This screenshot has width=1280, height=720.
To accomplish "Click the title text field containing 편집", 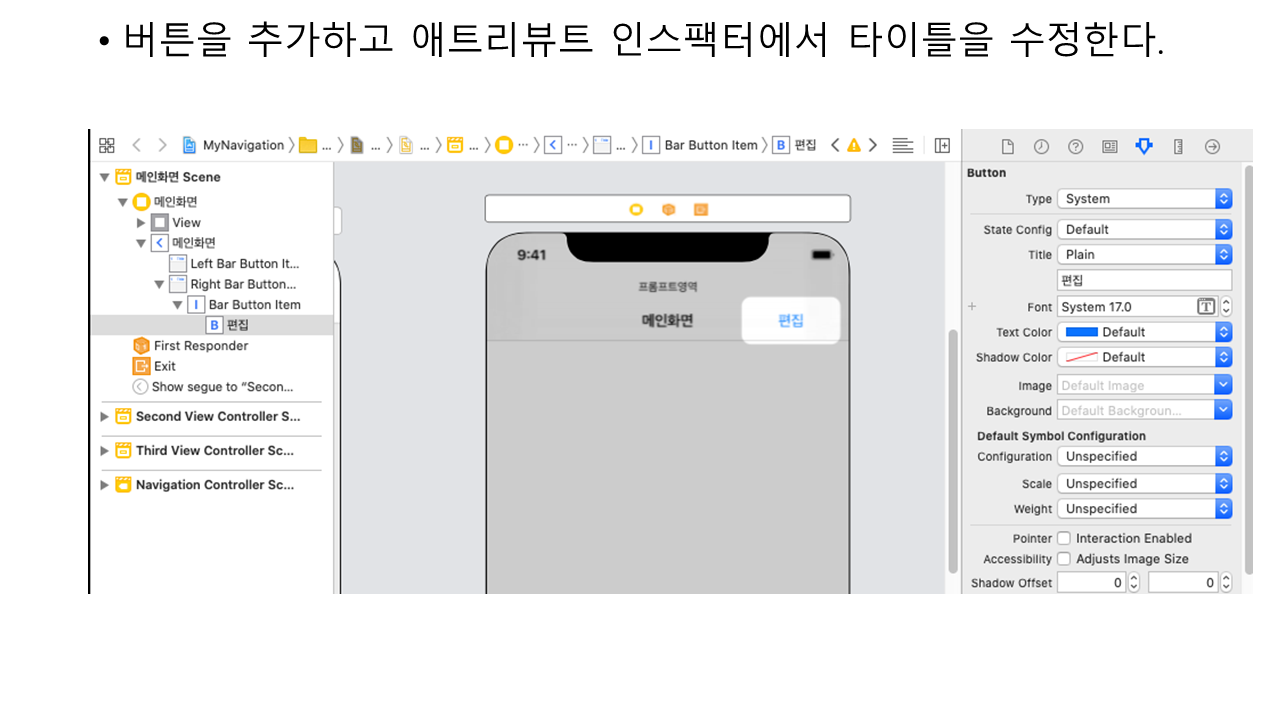I will click(1144, 281).
